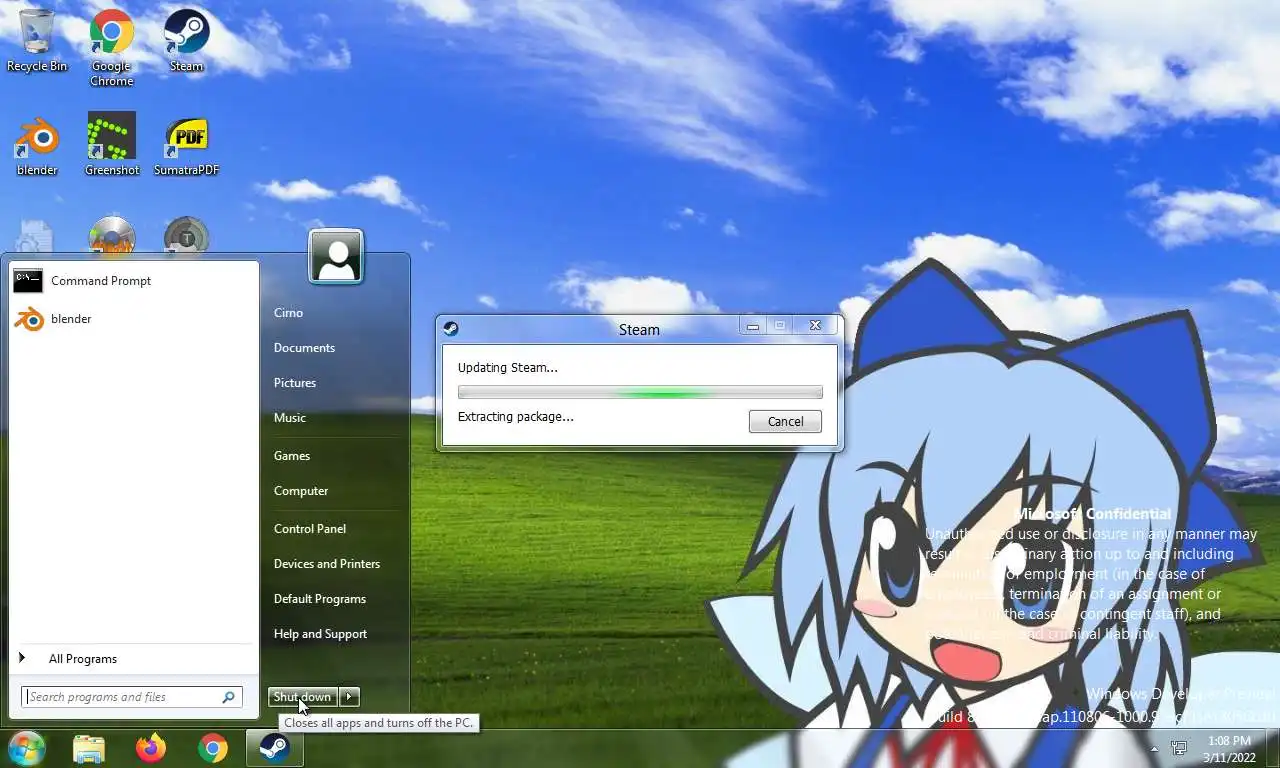Show hidden icons in the system tray
This screenshot has width=1280, height=768.
[x=1155, y=748]
